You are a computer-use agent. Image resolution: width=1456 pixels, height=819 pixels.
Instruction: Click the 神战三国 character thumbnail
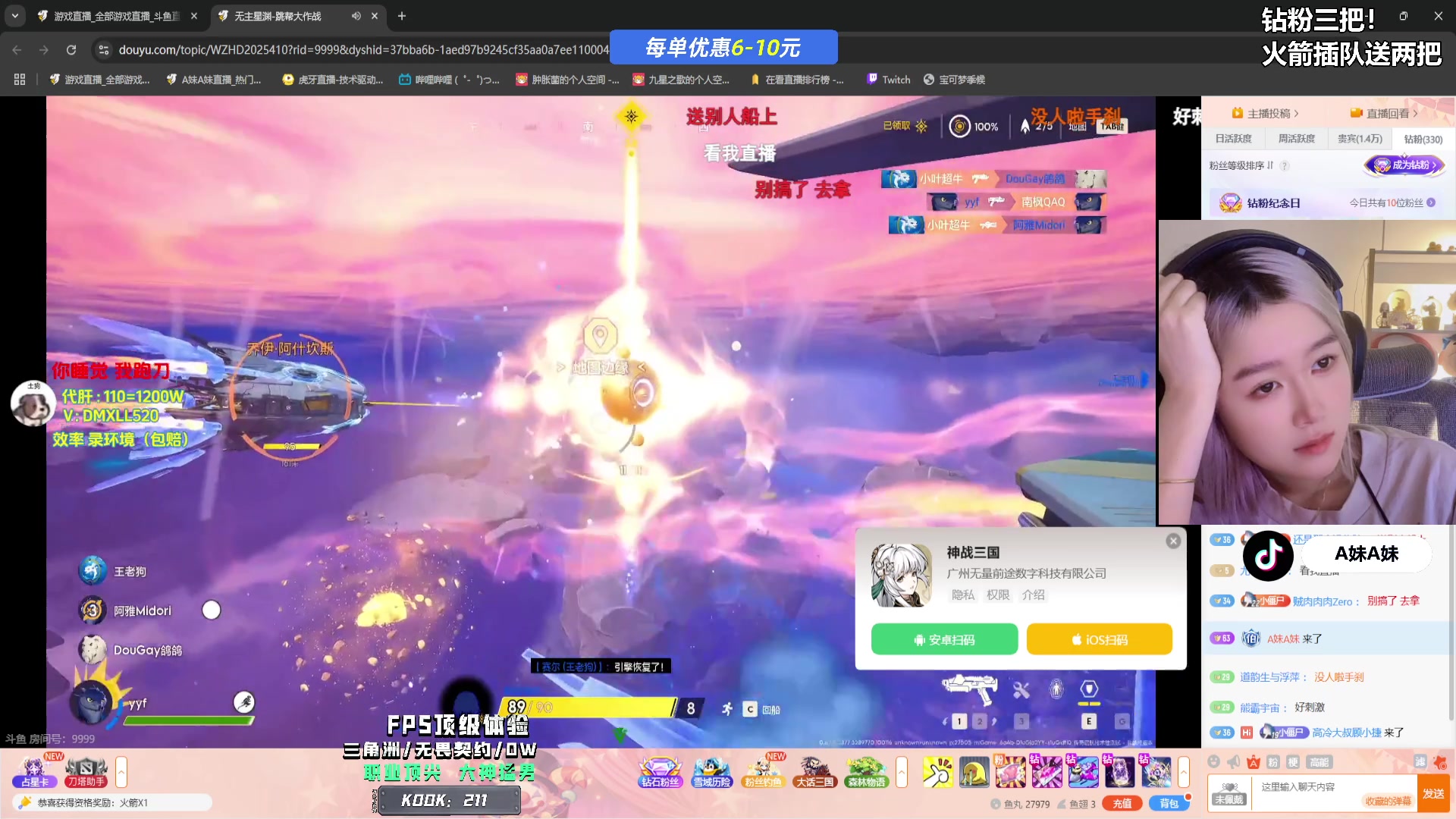click(902, 576)
